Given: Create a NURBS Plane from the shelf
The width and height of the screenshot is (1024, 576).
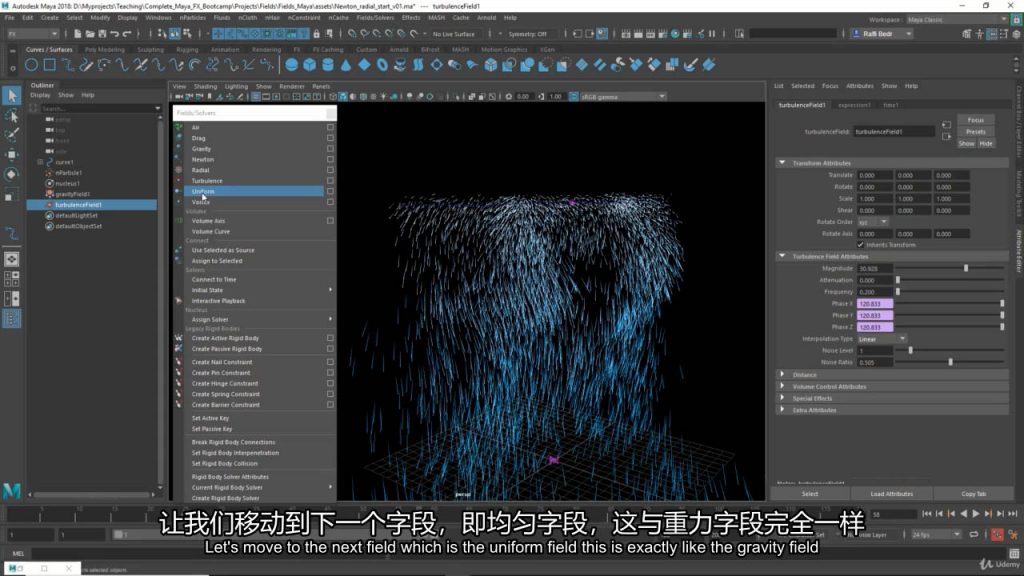Looking at the screenshot, I should pyautogui.click(x=364, y=65).
